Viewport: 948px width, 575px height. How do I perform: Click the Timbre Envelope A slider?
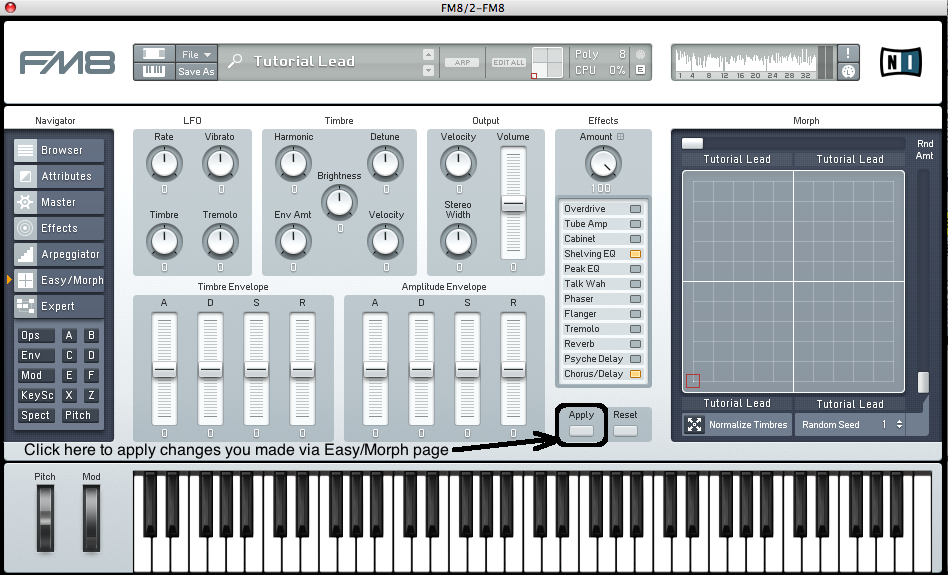coord(164,369)
